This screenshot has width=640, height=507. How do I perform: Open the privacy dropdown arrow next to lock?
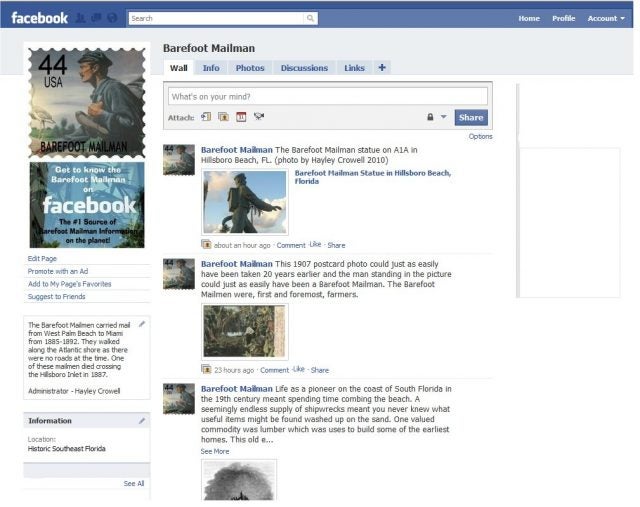[443, 117]
